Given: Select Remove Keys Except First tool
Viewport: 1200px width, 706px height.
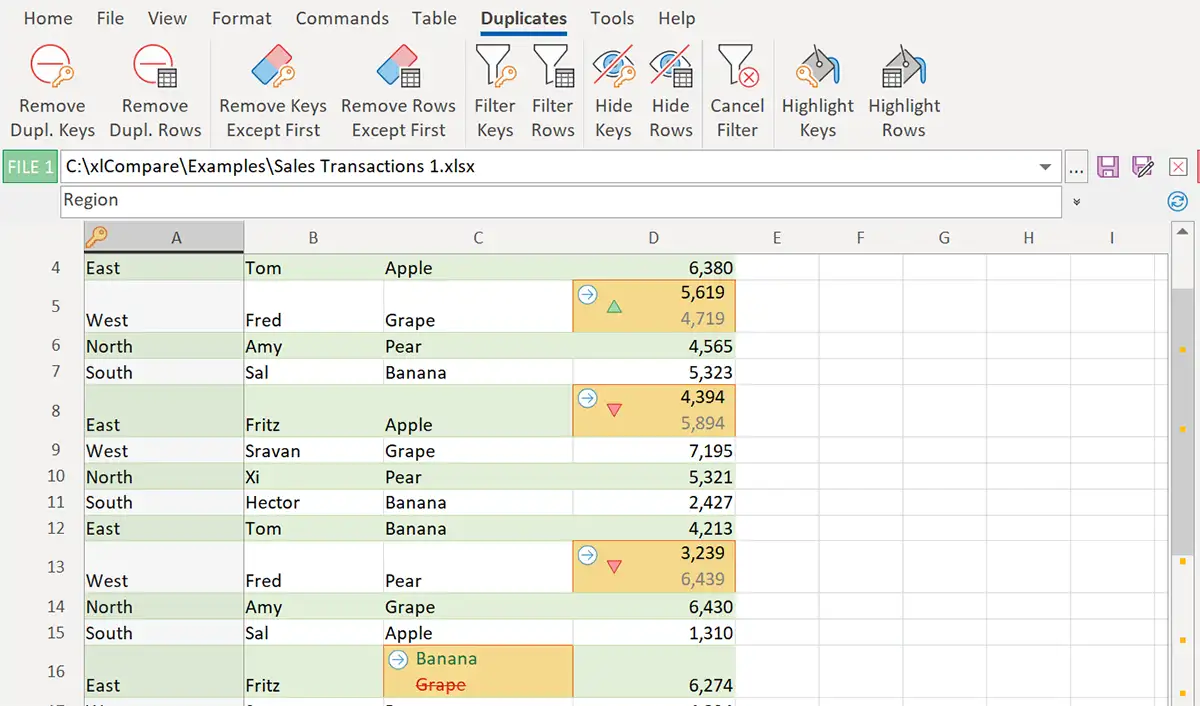Looking at the screenshot, I should point(273,67).
